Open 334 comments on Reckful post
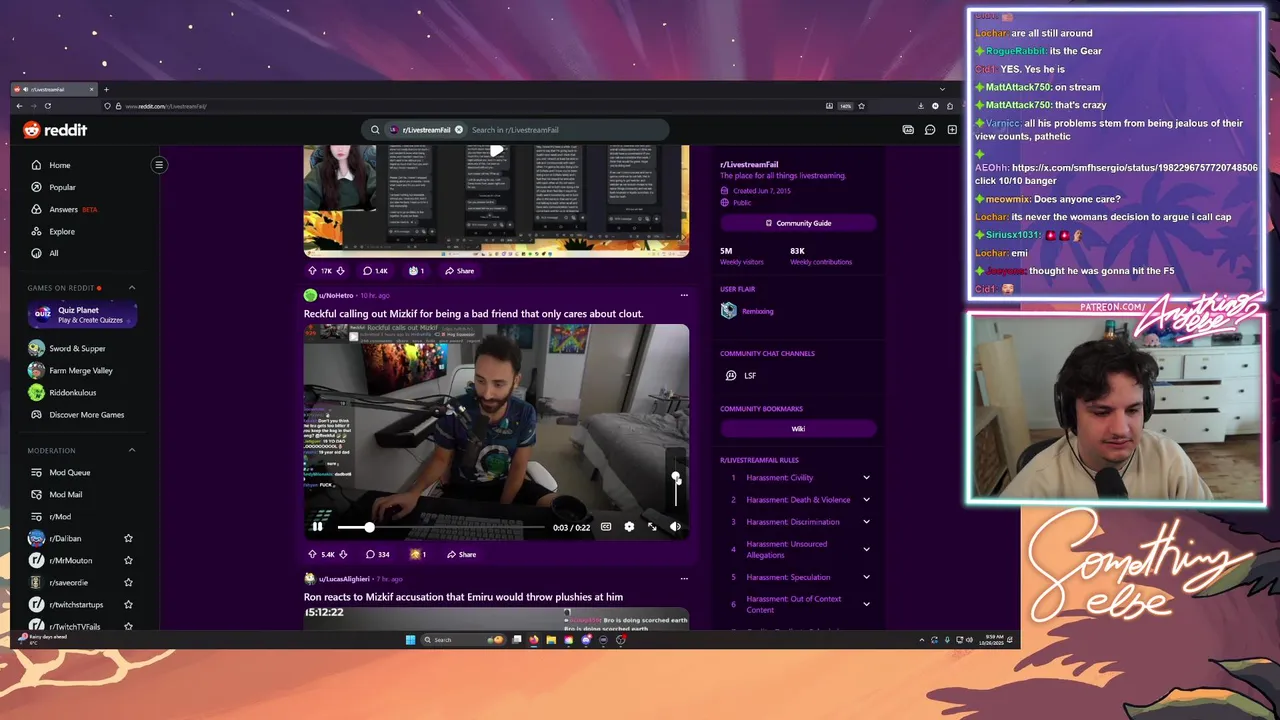 (377, 555)
